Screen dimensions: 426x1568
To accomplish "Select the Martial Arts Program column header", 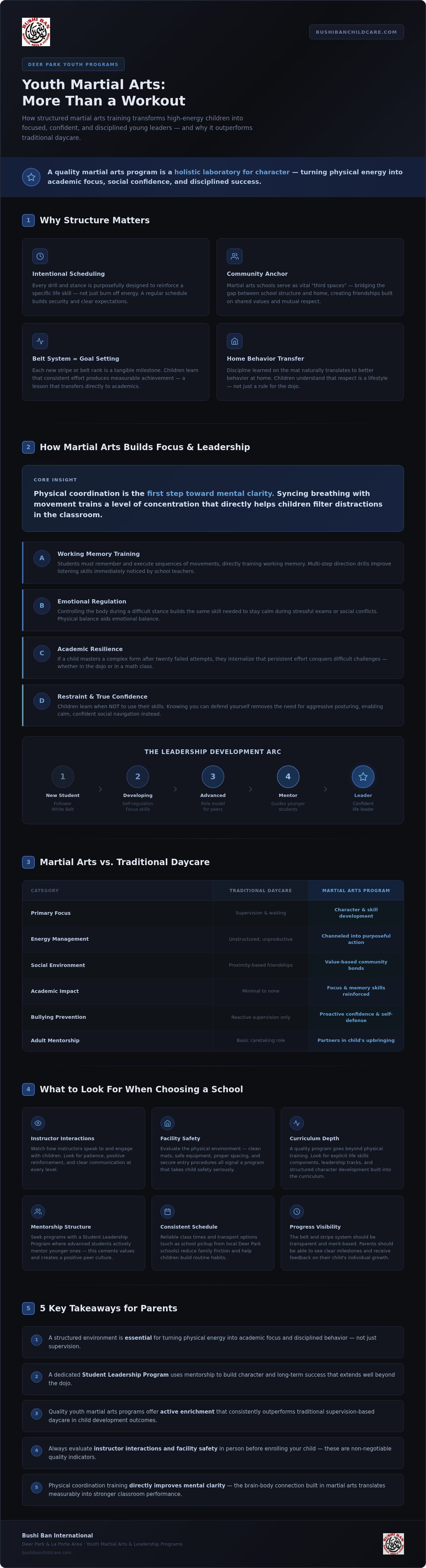I will click(356, 890).
